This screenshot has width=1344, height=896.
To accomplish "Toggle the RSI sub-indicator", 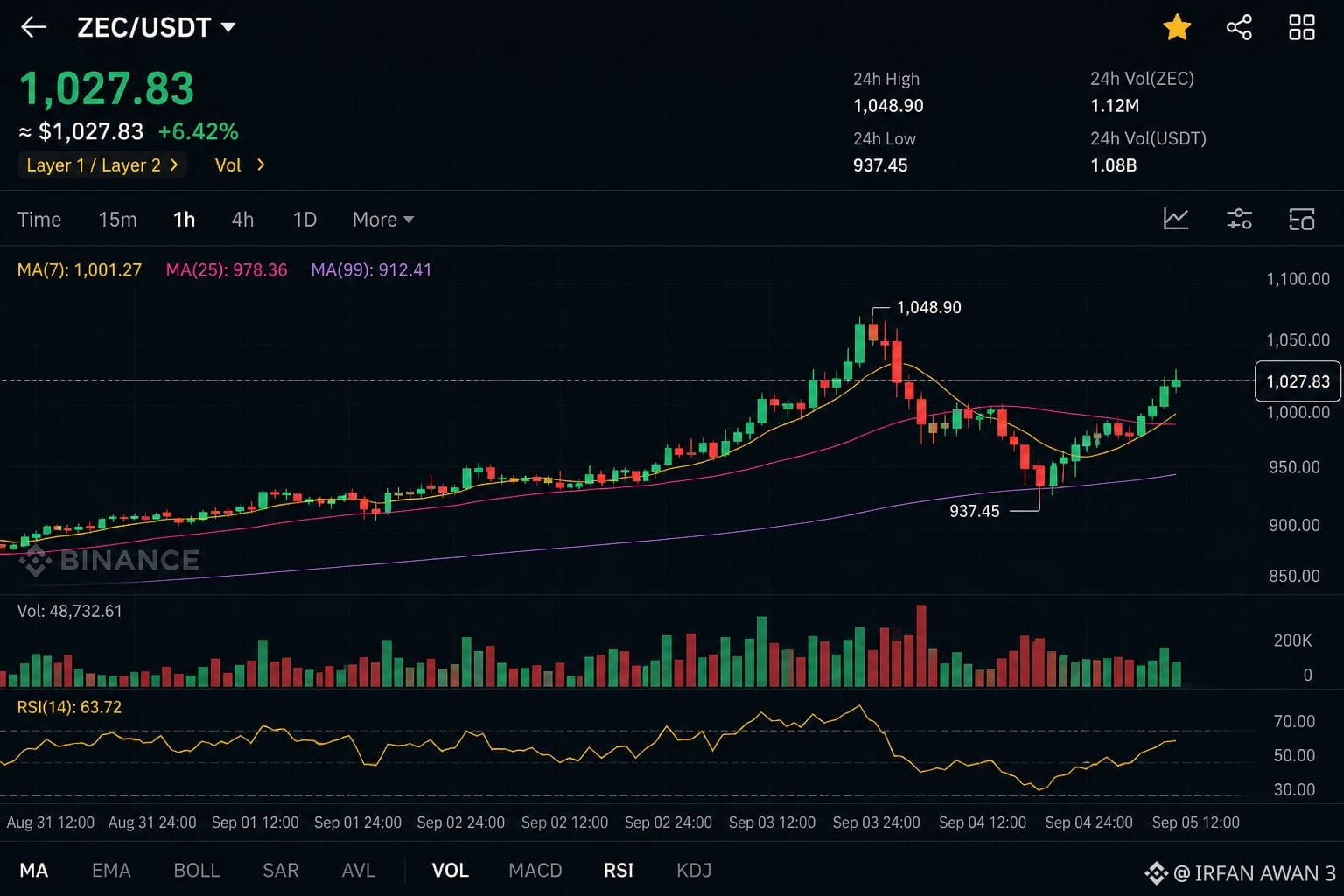I will pyautogui.click(x=619, y=871).
